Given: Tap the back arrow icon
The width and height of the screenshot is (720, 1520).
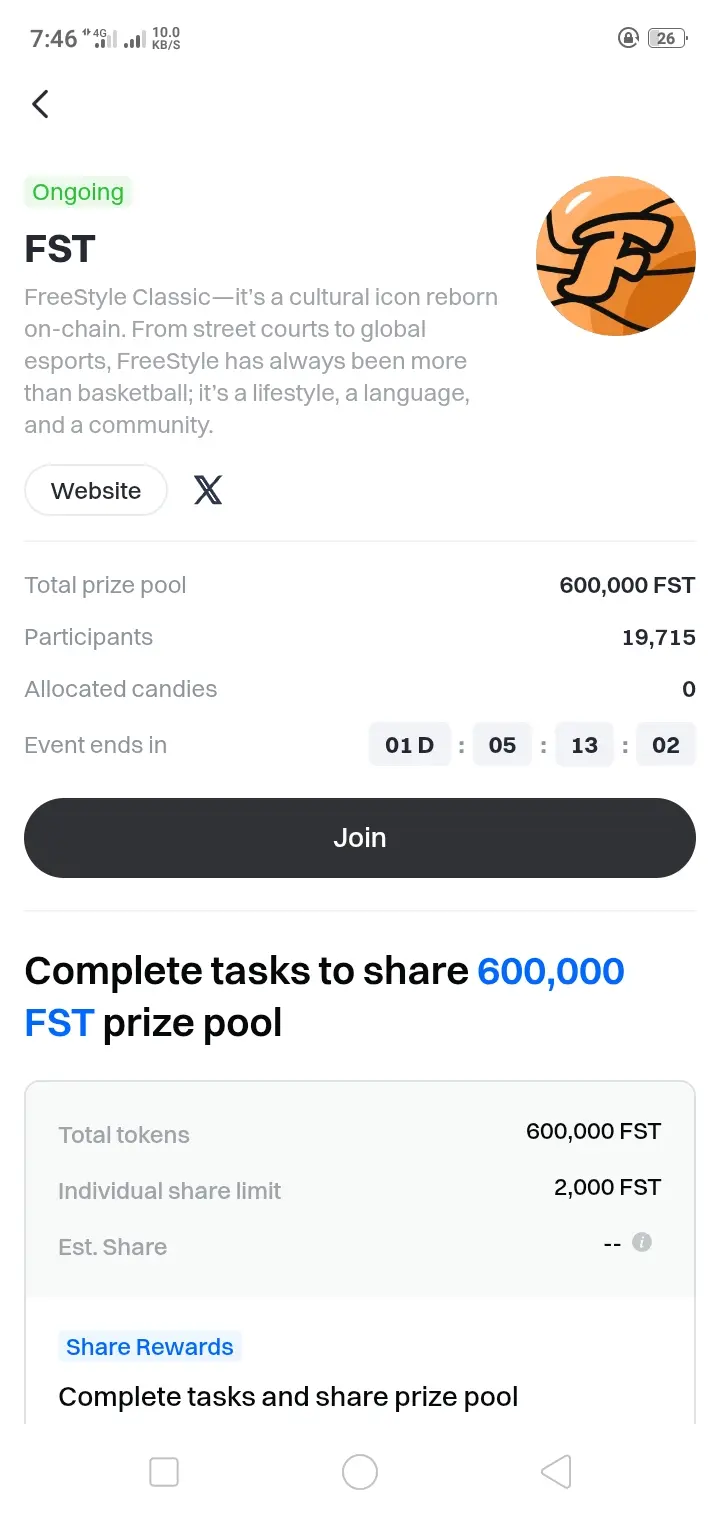Looking at the screenshot, I should click(x=40, y=104).
